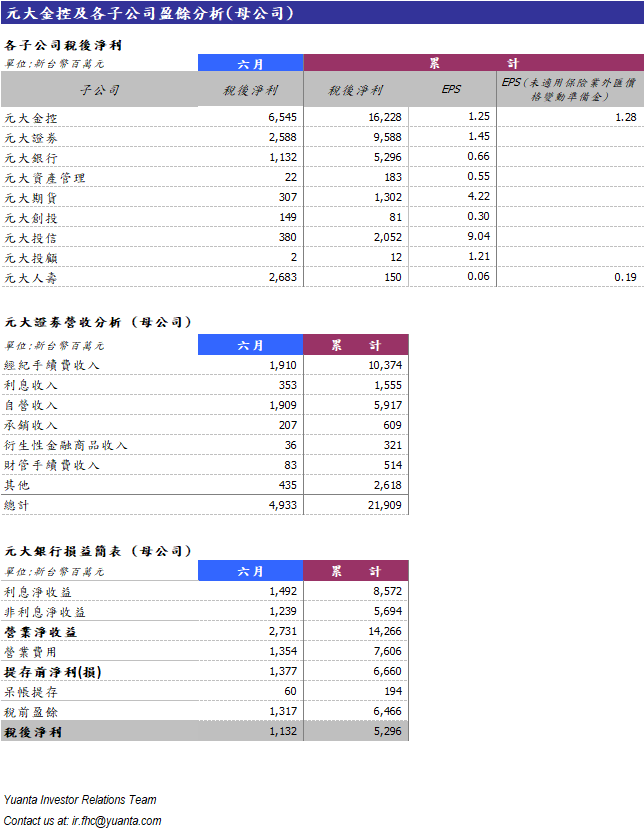The width and height of the screenshot is (644, 831).
Task: Select the 提存前淨利(損) row label
Action: click(x=53, y=673)
